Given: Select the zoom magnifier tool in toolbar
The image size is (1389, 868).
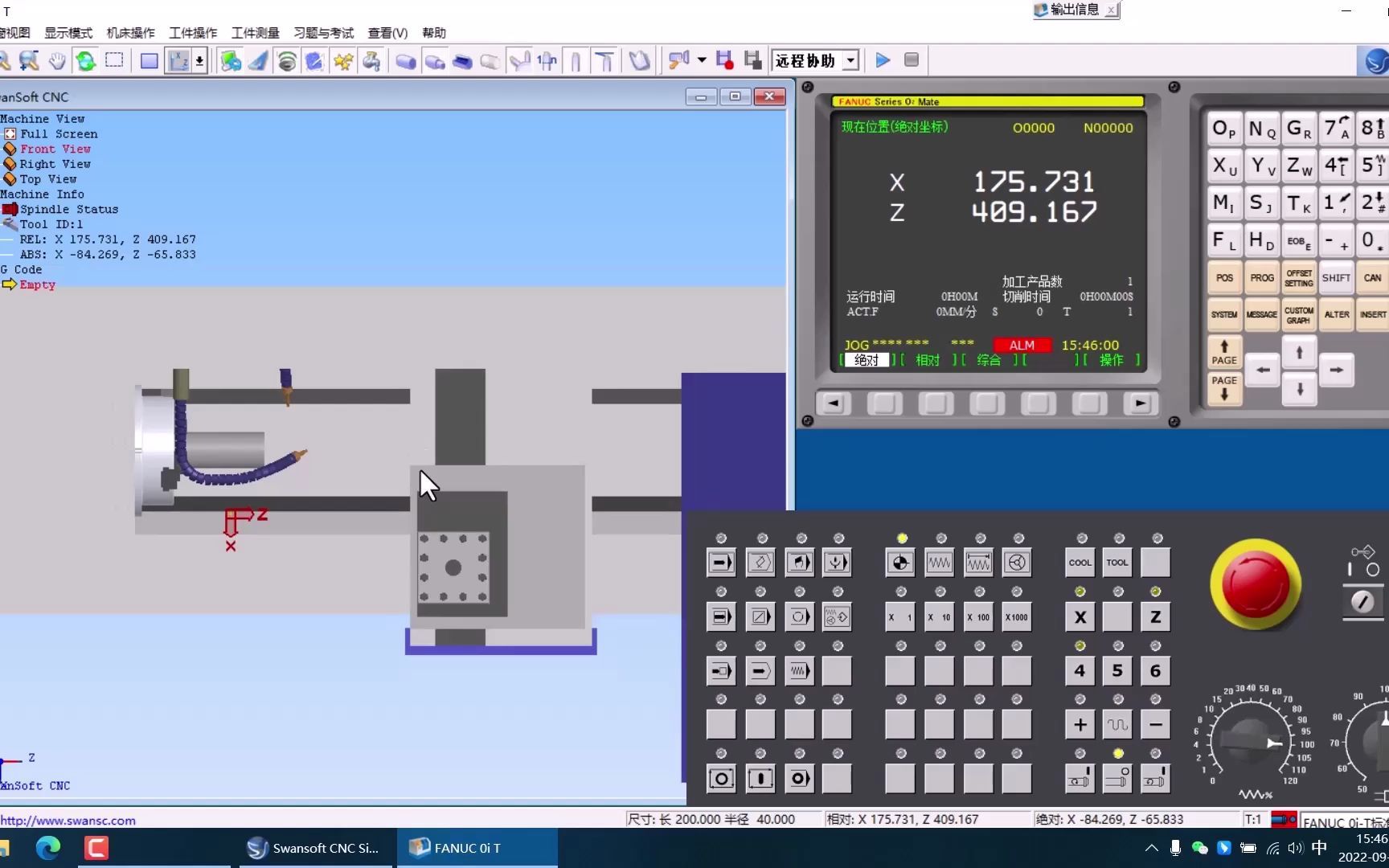Looking at the screenshot, I should point(29,60).
